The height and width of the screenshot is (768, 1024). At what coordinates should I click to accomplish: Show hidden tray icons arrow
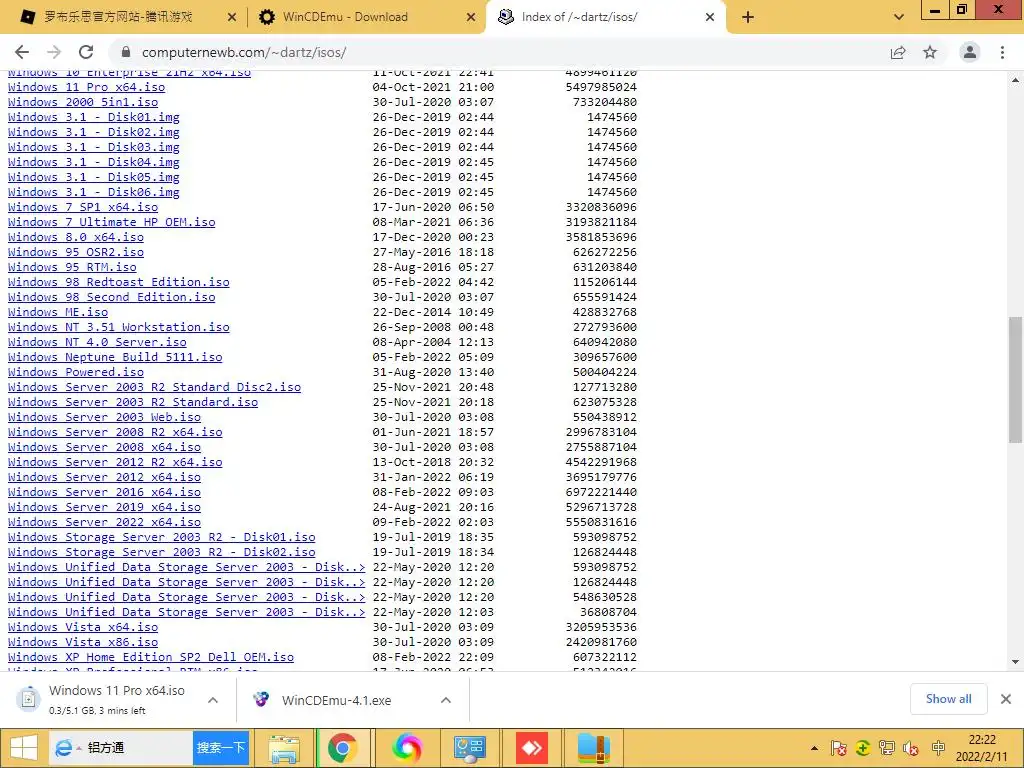click(x=814, y=748)
